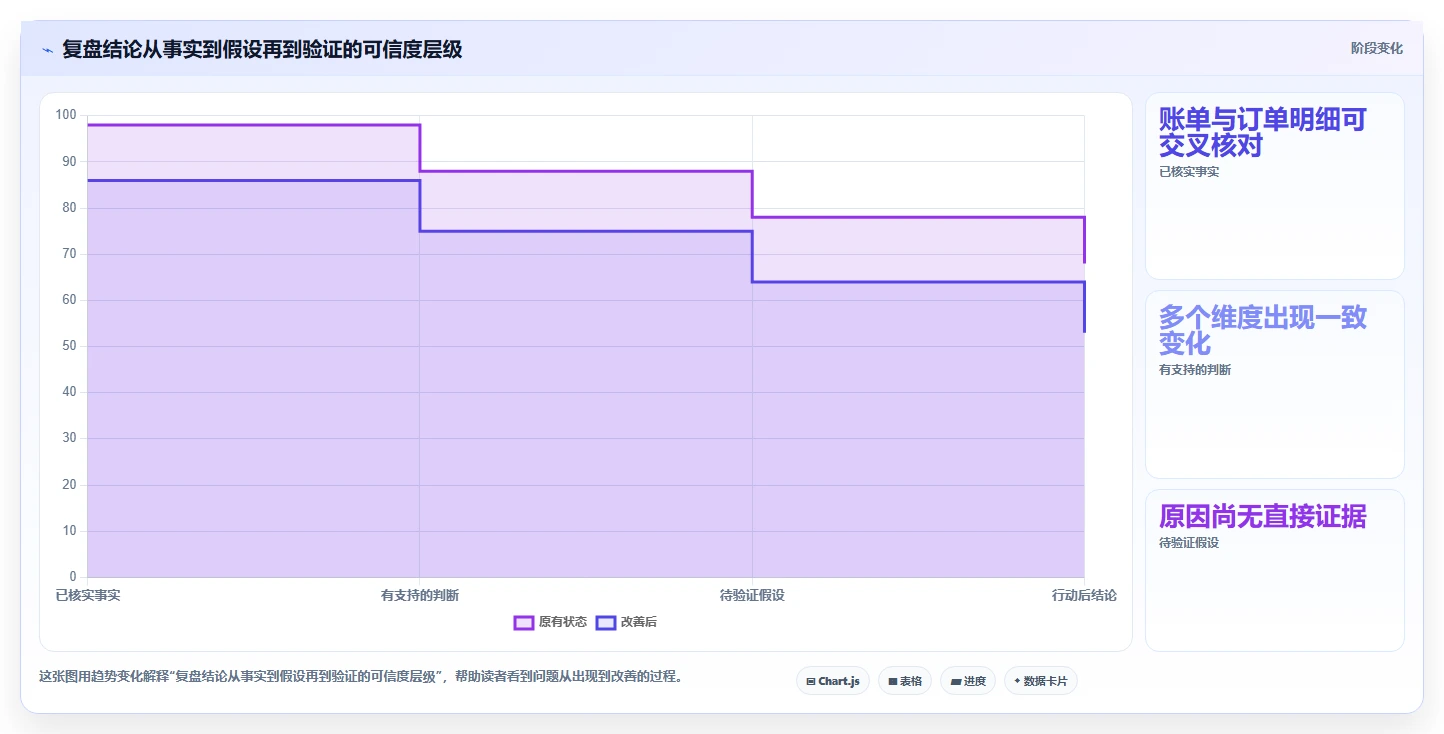Click the trend icon beside the title
The height and width of the screenshot is (734, 1444).
coord(47,49)
